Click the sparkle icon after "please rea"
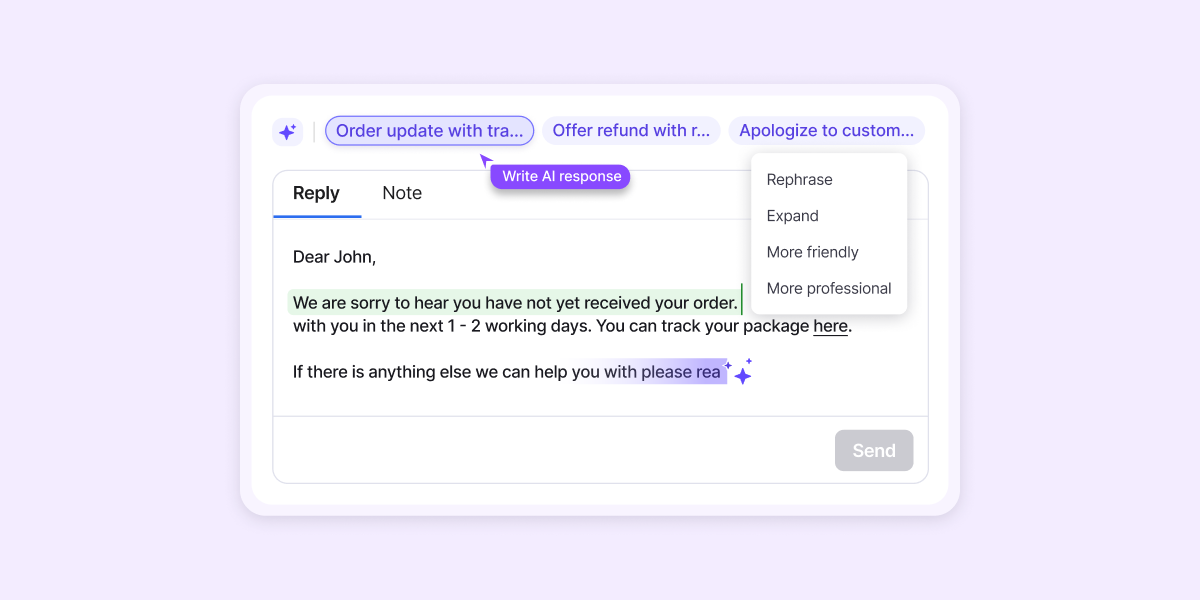This screenshot has height=600, width=1200. tap(741, 372)
